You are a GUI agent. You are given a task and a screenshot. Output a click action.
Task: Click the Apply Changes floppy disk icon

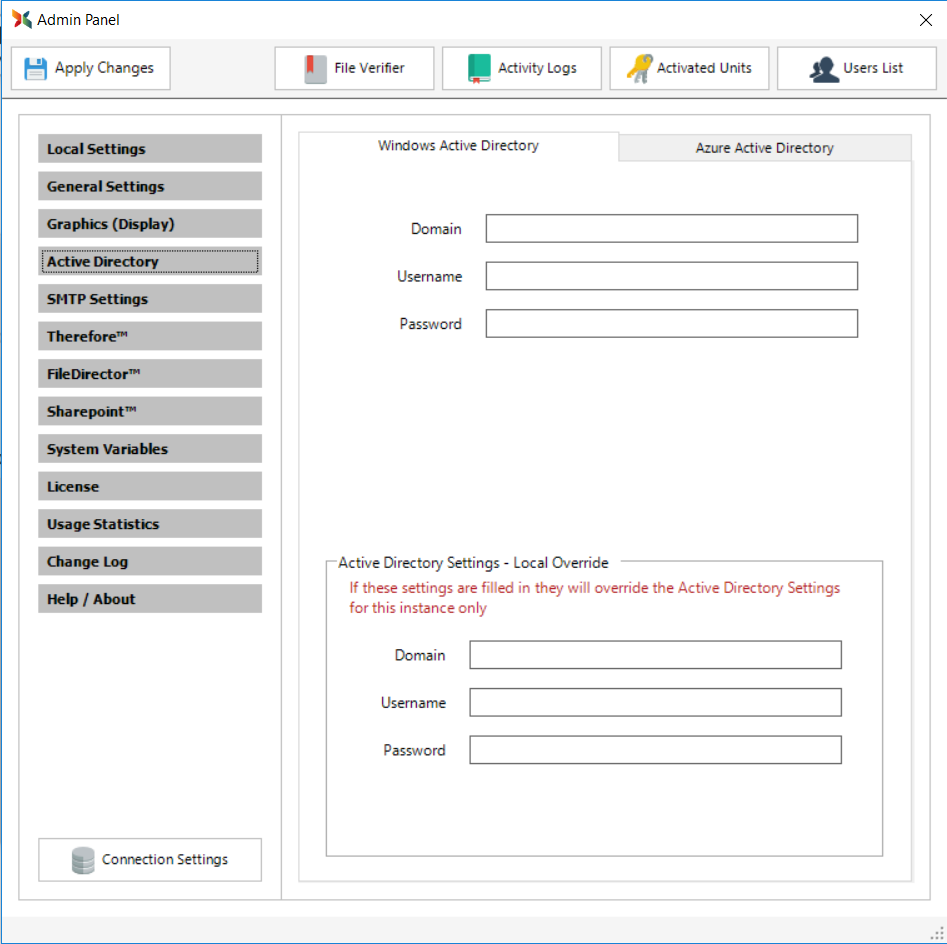pos(36,68)
